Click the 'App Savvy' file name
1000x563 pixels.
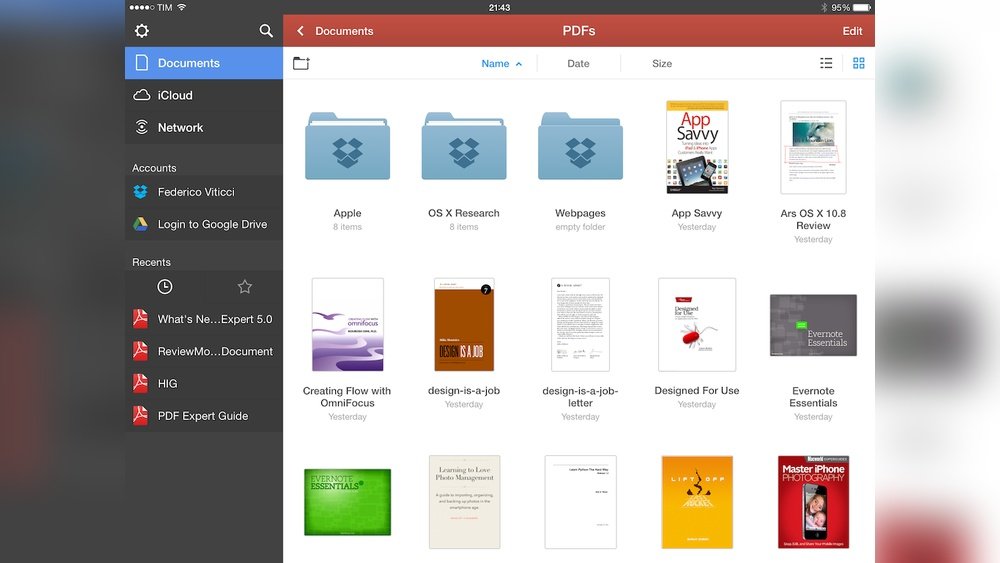[x=696, y=213]
